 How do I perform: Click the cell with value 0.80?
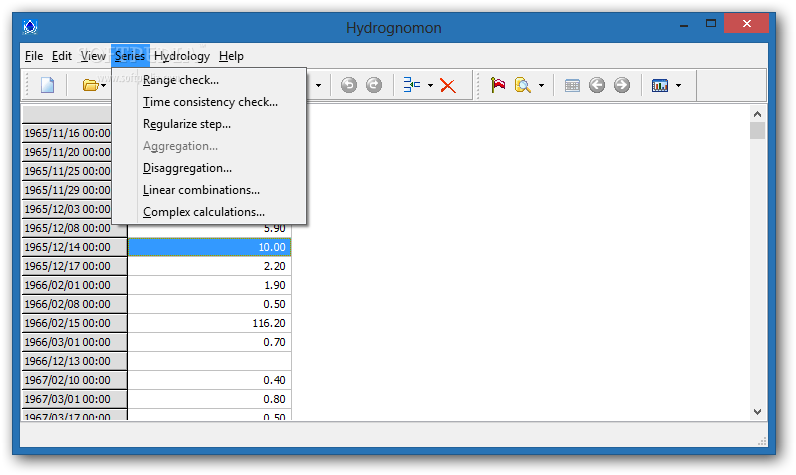[209, 399]
